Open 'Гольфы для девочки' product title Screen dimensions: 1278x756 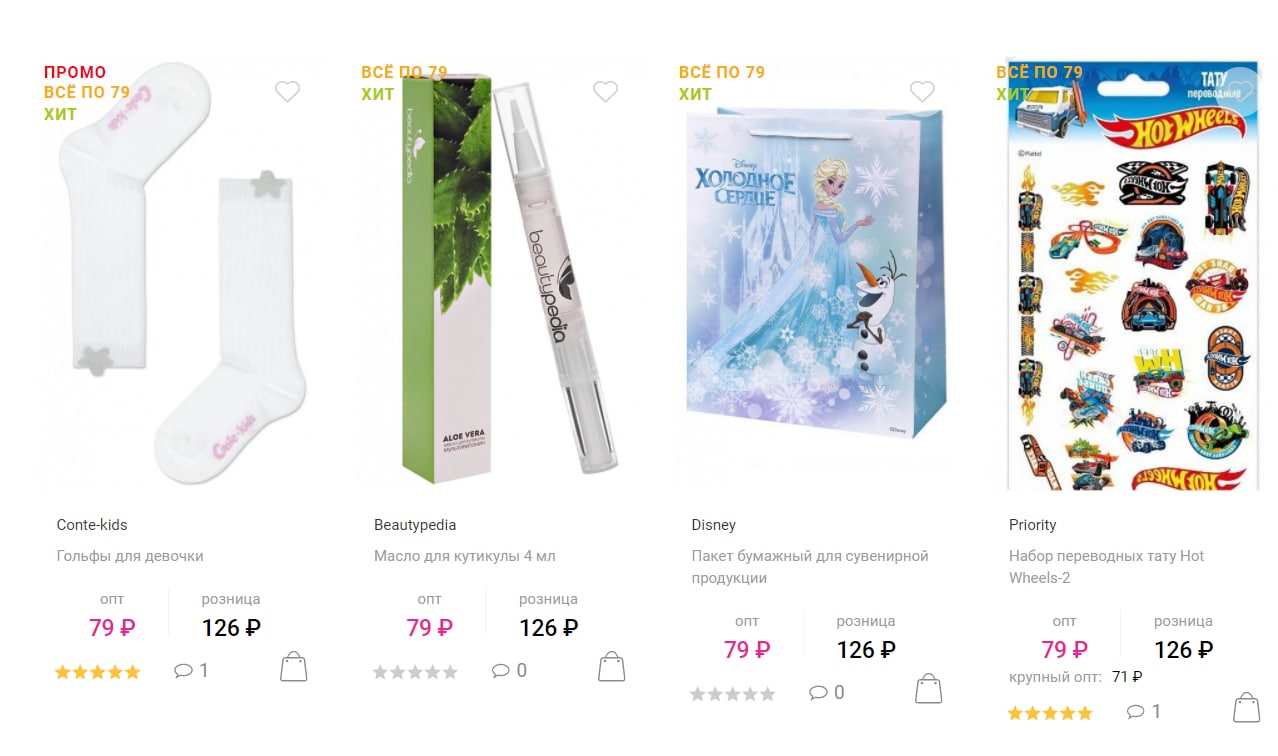(130, 556)
